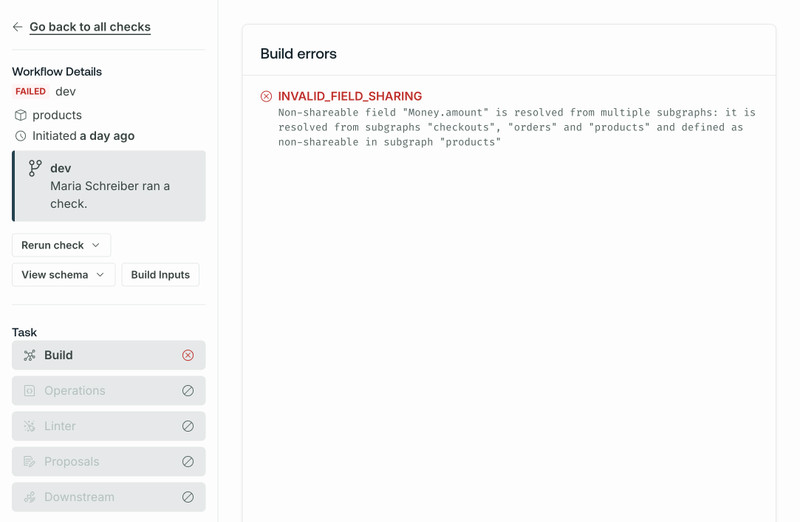
Task: Click the products cube icon
Action: [x=20, y=115]
